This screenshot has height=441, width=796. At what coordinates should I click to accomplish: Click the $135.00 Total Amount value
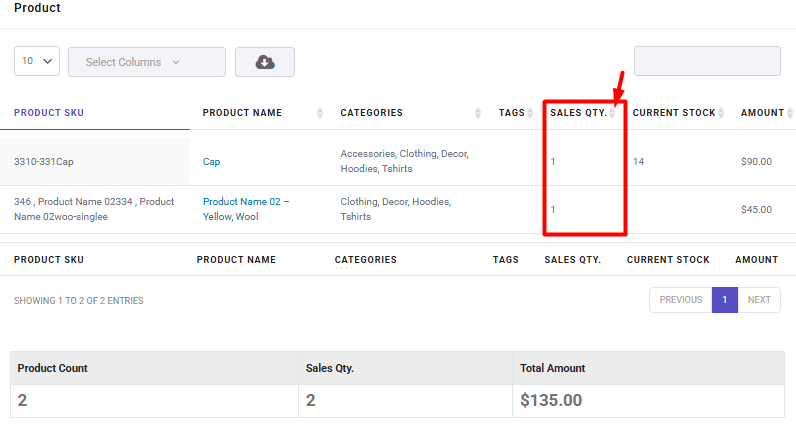551,400
